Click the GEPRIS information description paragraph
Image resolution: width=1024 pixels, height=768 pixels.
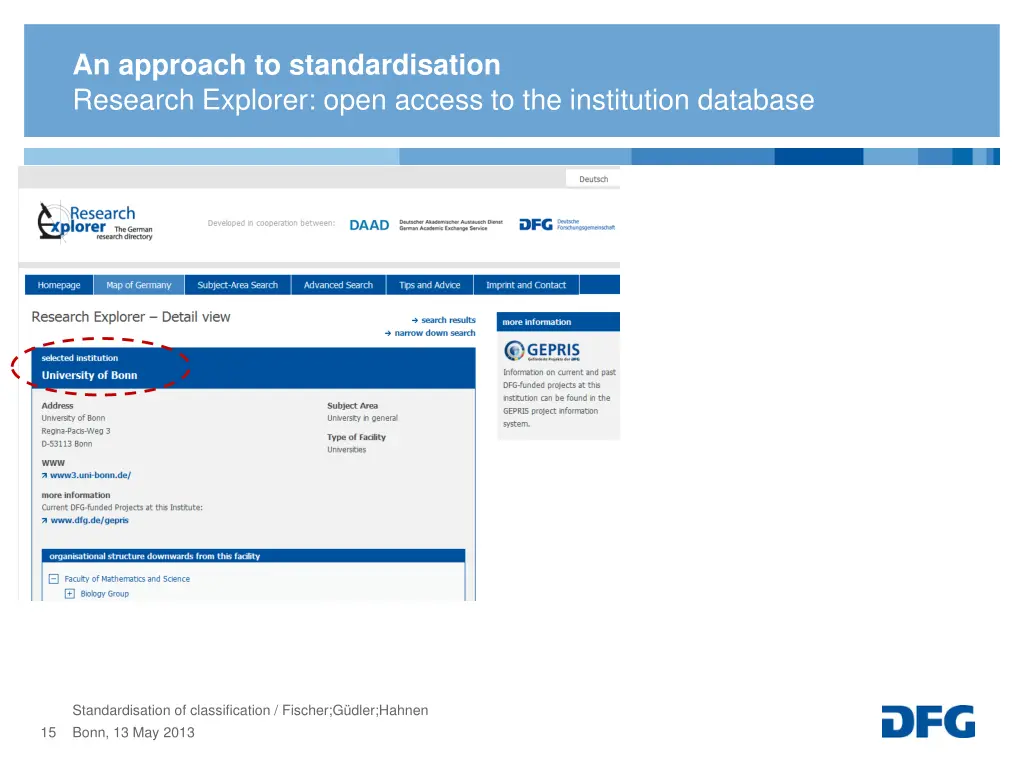pos(559,398)
